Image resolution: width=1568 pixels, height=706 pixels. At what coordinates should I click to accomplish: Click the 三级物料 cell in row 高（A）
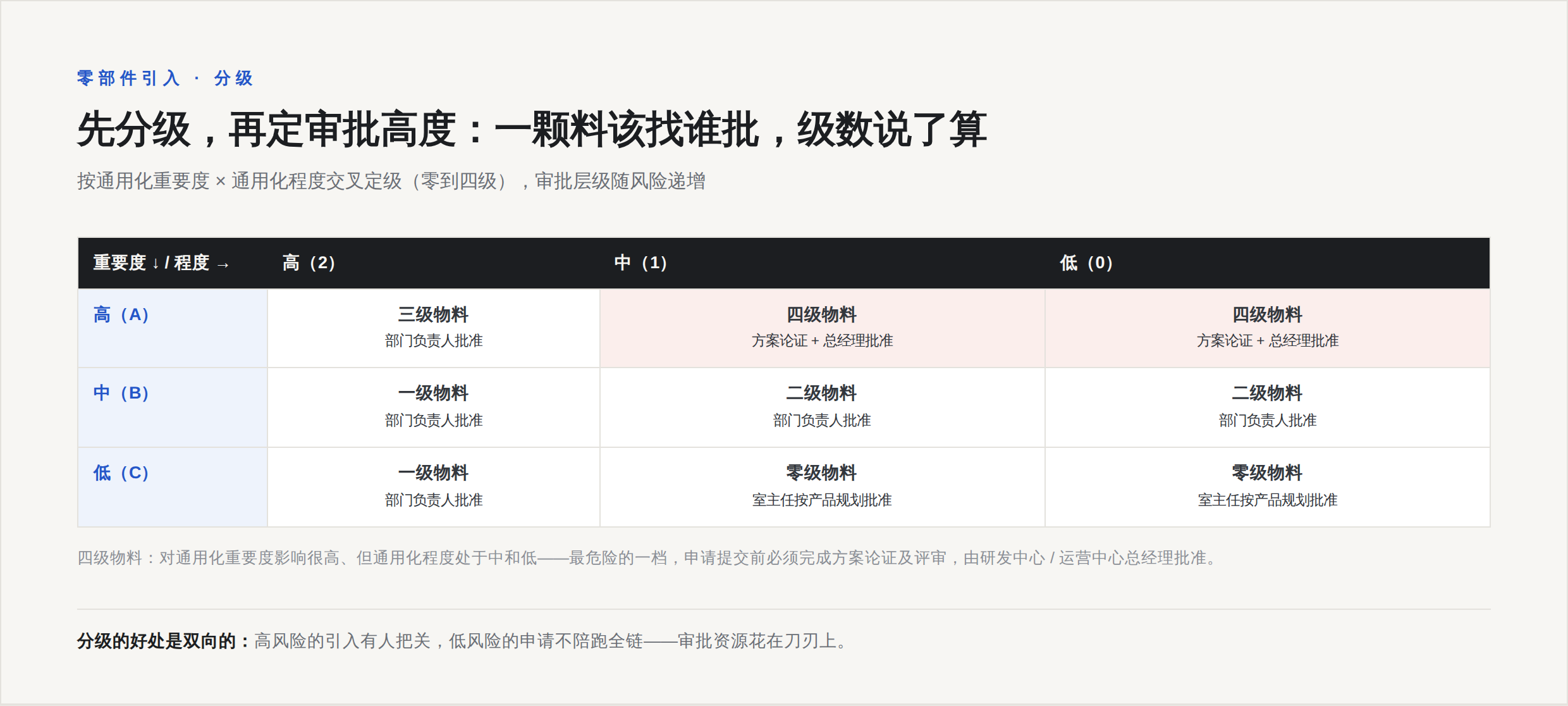pyautogui.click(x=434, y=328)
